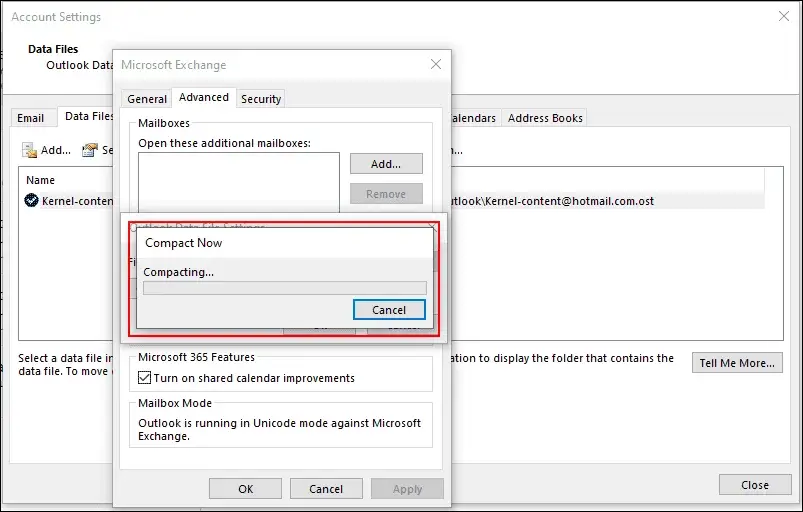The height and width of the screenshot is (512, 803).
Task: Click Tell Me More... button
Action: pyautogui.click(x=737, y=363)
